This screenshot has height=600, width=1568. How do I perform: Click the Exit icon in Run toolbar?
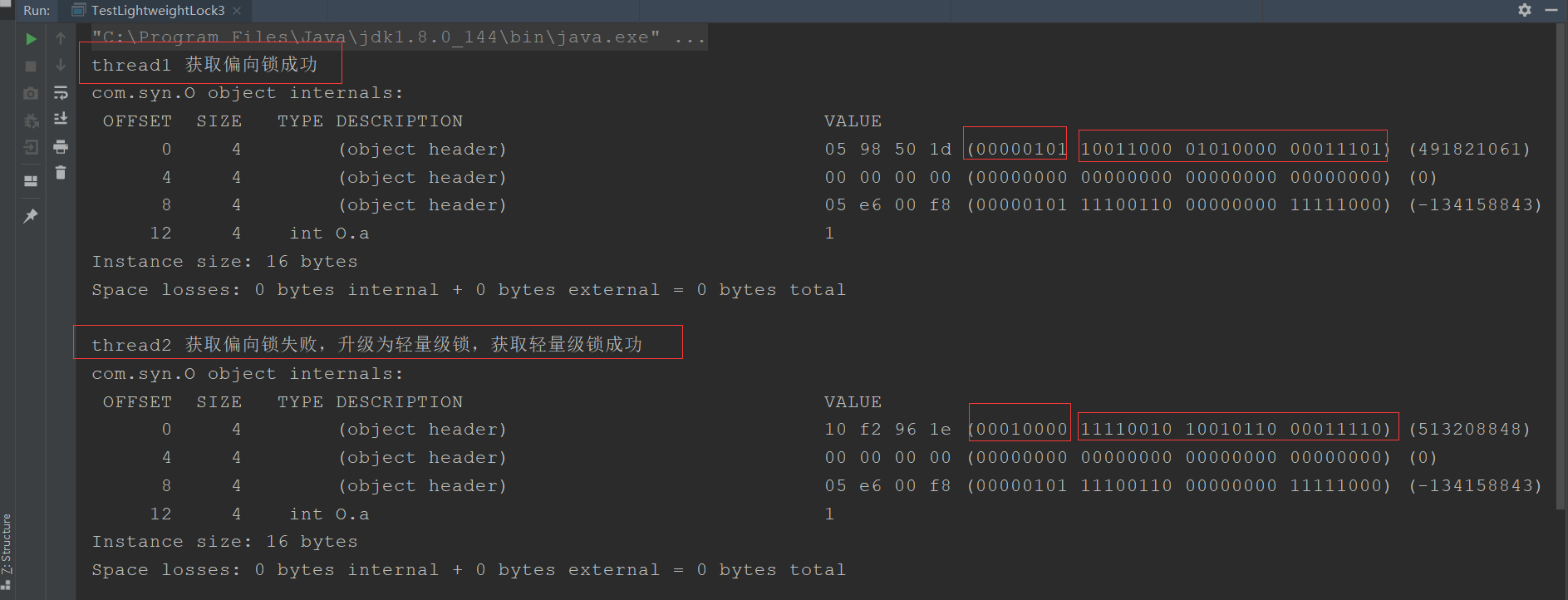[31, 148]
